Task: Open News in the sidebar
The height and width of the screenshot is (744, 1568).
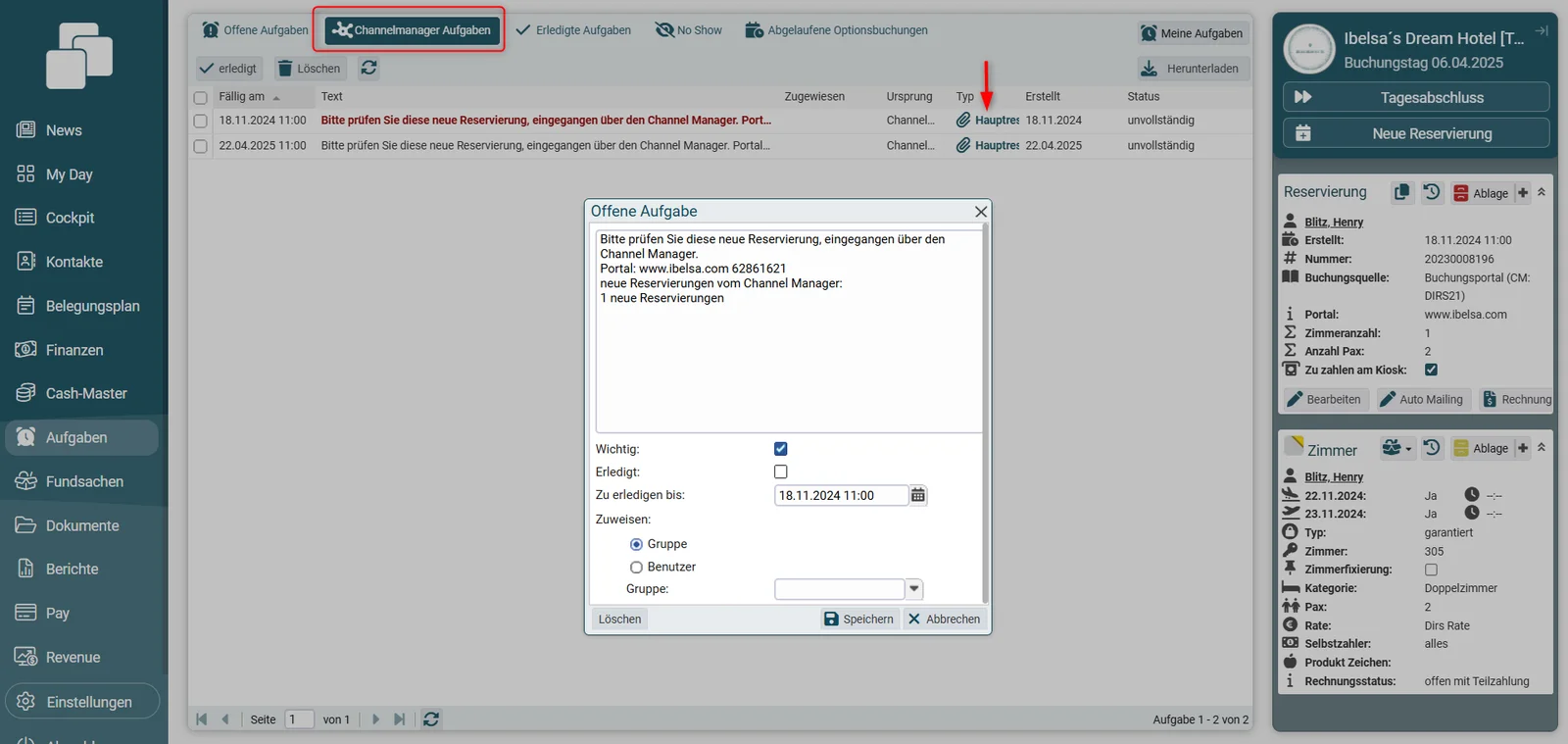Action: point(63,130)
